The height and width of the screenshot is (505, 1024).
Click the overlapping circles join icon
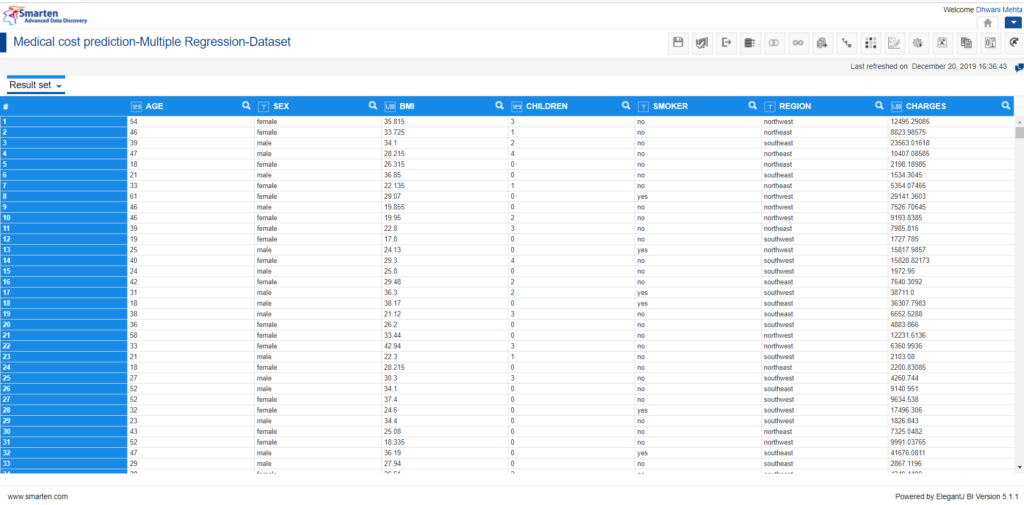point(774,42)
